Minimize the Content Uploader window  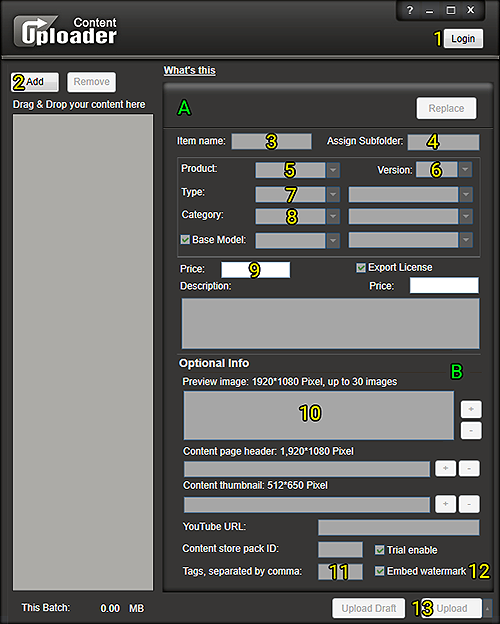tap(429, 11)
